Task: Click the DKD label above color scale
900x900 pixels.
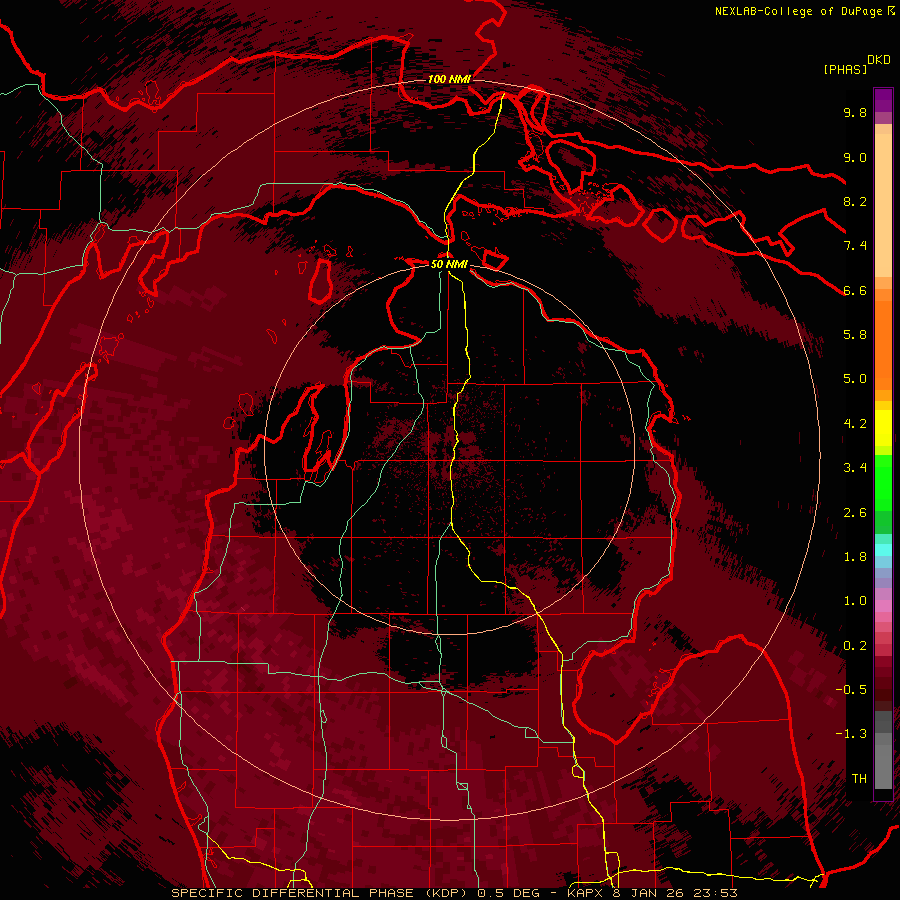Action: tap(879, 60)
